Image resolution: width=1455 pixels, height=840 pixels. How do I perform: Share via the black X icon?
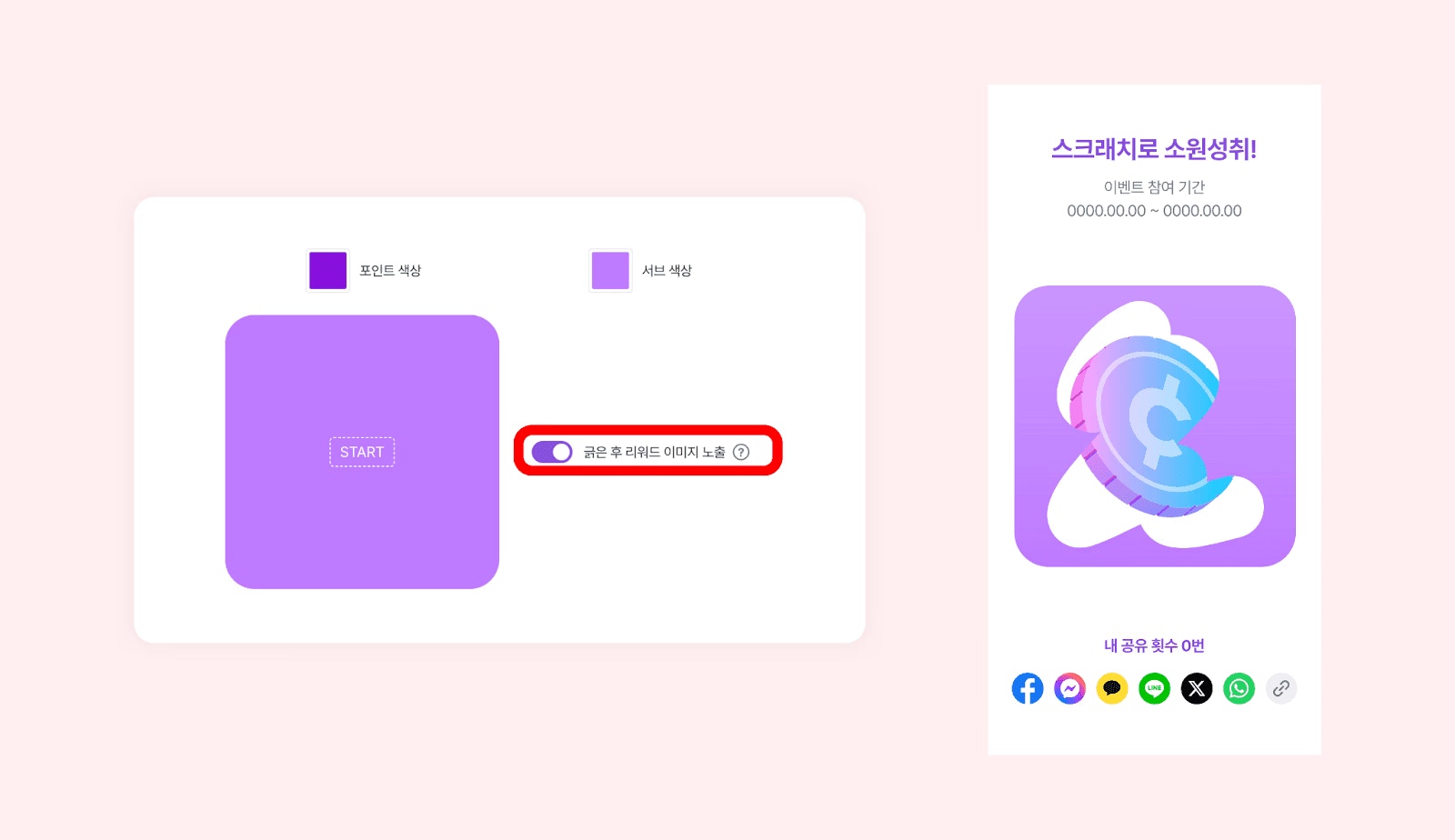[1197, 688]
